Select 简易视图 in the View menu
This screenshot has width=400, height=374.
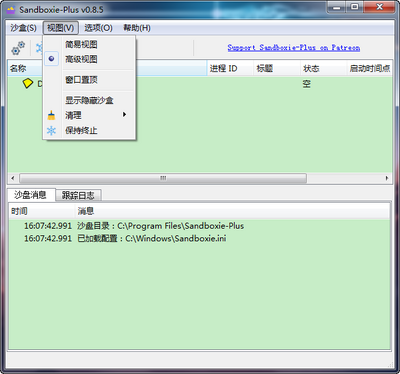(89, 44)
